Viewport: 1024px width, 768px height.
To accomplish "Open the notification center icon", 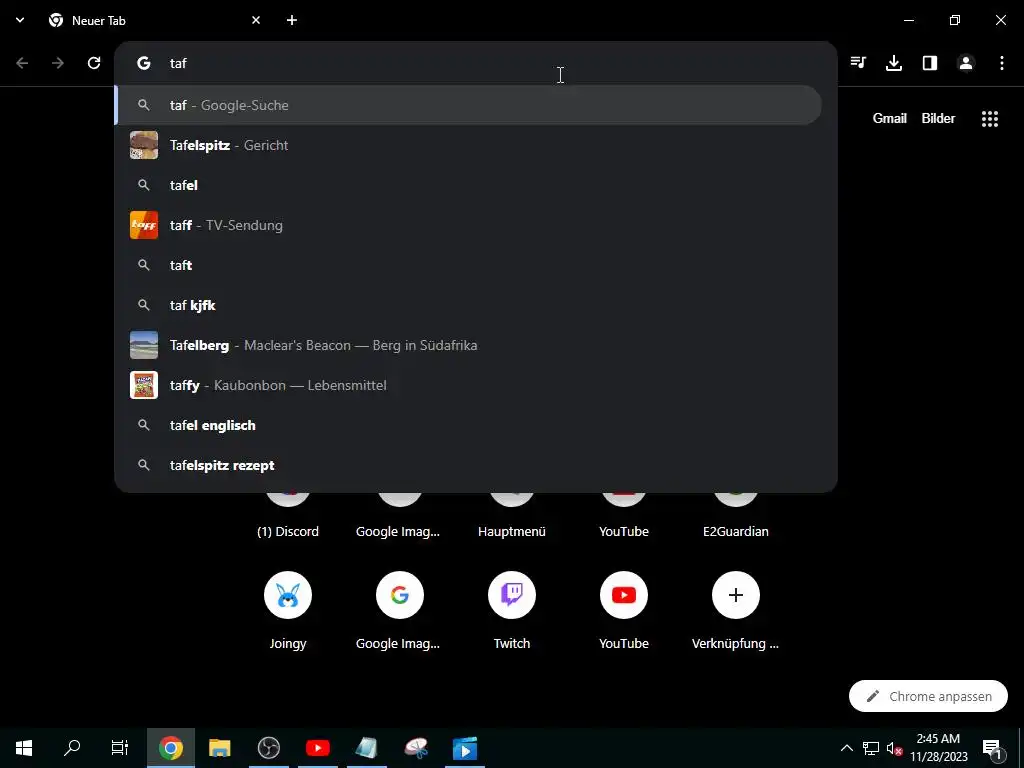I will [x=992, y=748].
